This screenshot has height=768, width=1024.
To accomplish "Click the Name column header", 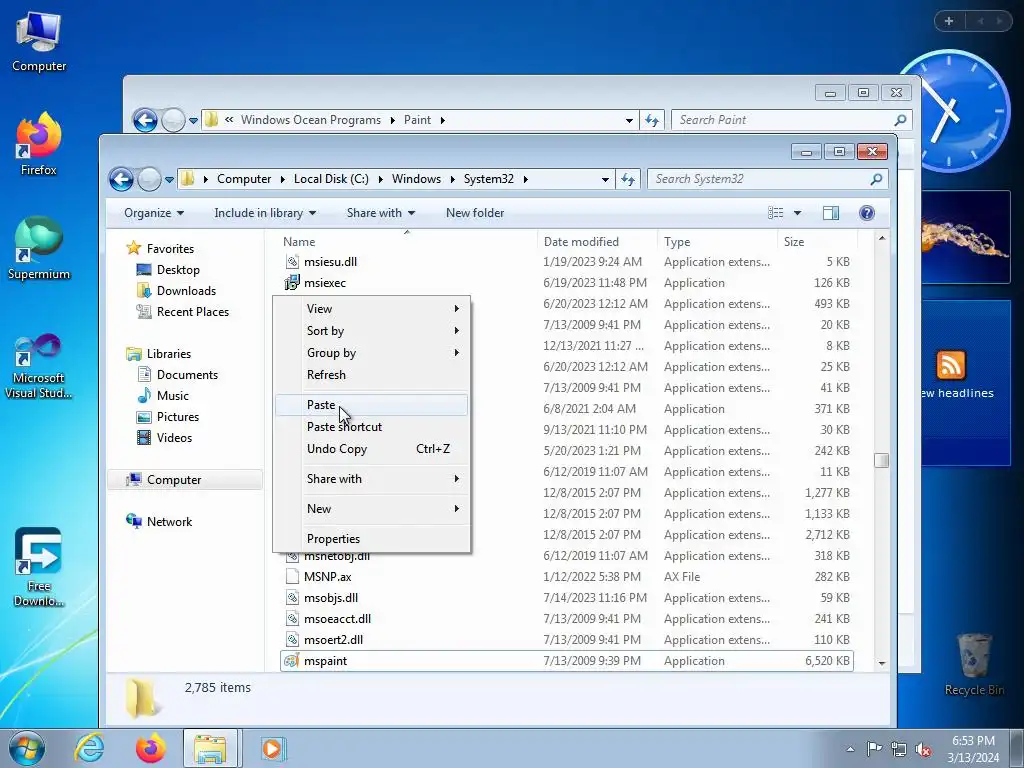I will 407,242.
